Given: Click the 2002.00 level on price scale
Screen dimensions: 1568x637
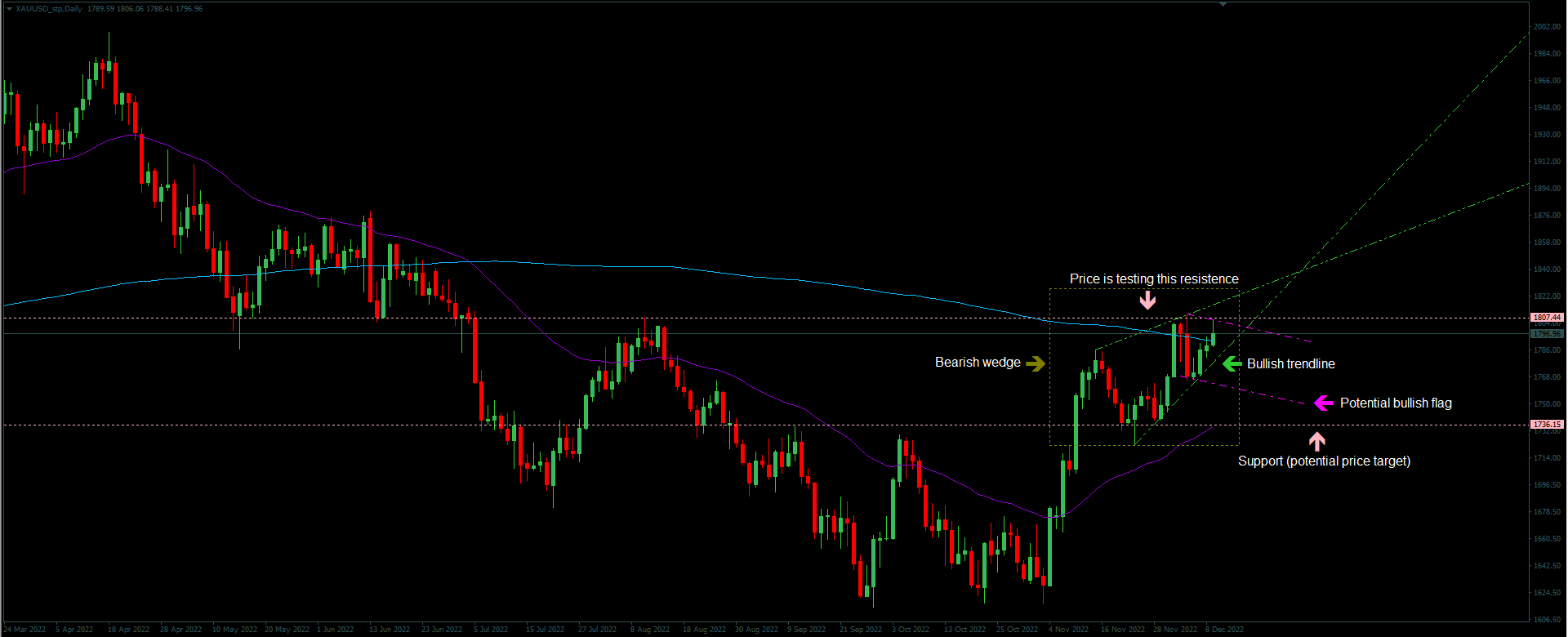Looking at the screenshot, I should [x=1547, y=27].
